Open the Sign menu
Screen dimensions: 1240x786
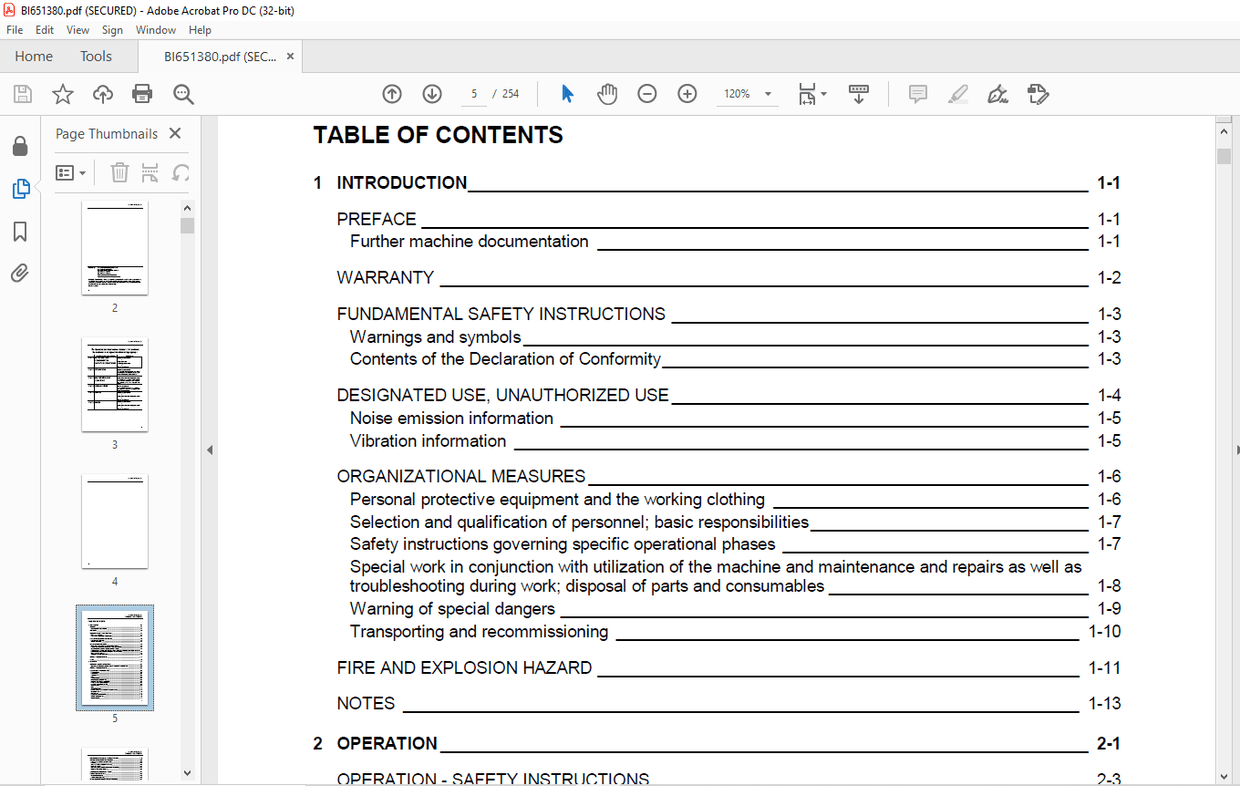pyautogui.click(x=112, y=29)
